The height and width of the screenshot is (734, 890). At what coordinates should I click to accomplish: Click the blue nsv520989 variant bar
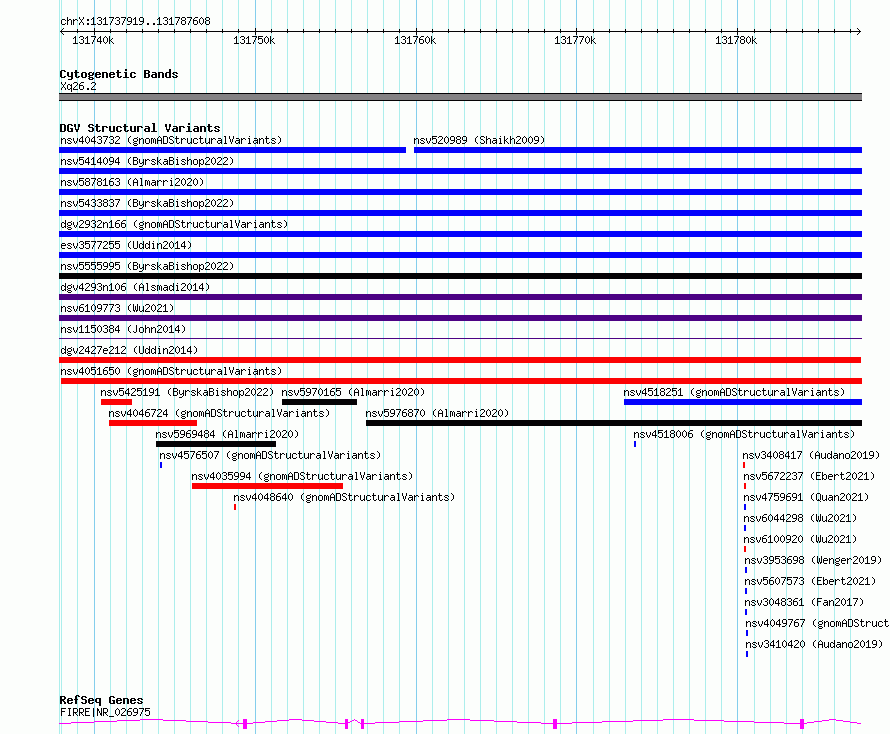click(x=638, y=150)
